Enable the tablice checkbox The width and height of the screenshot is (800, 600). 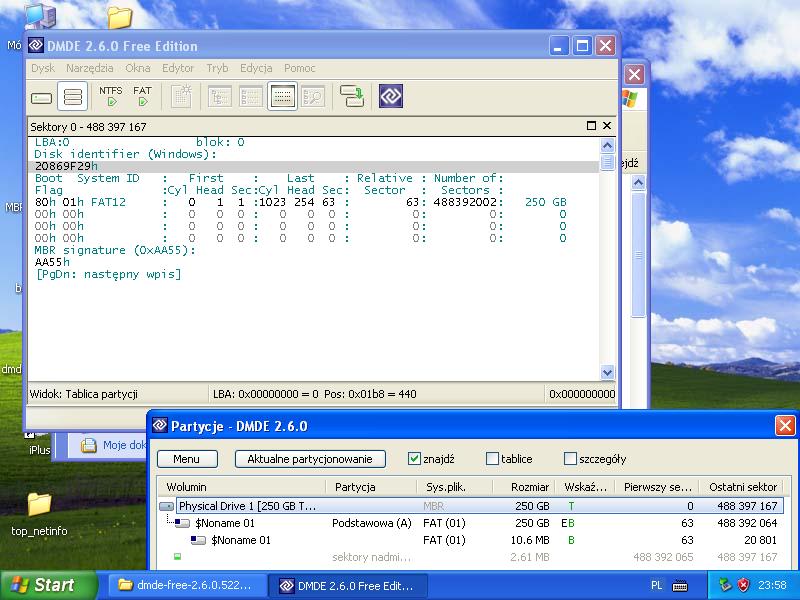492,459
